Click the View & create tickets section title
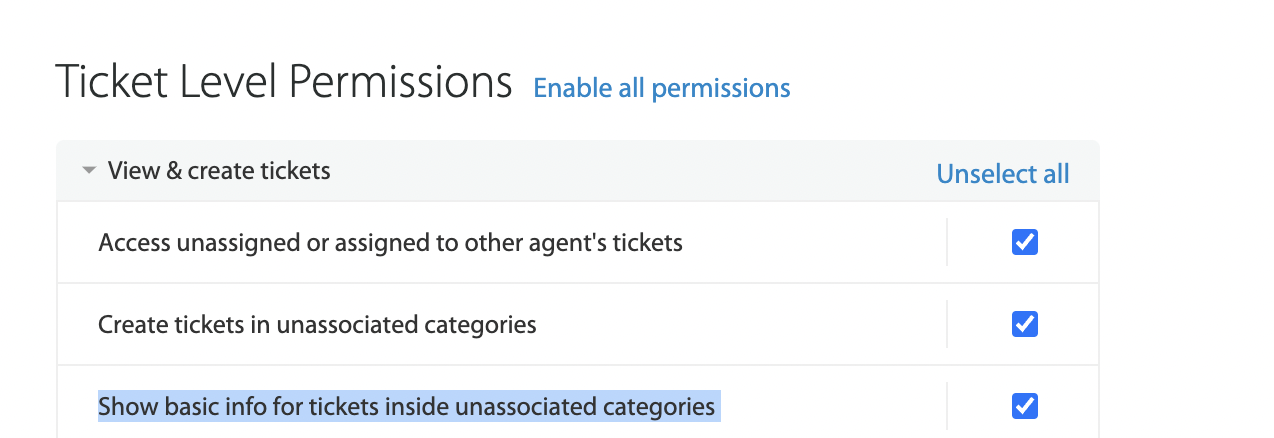 [218, 171]
